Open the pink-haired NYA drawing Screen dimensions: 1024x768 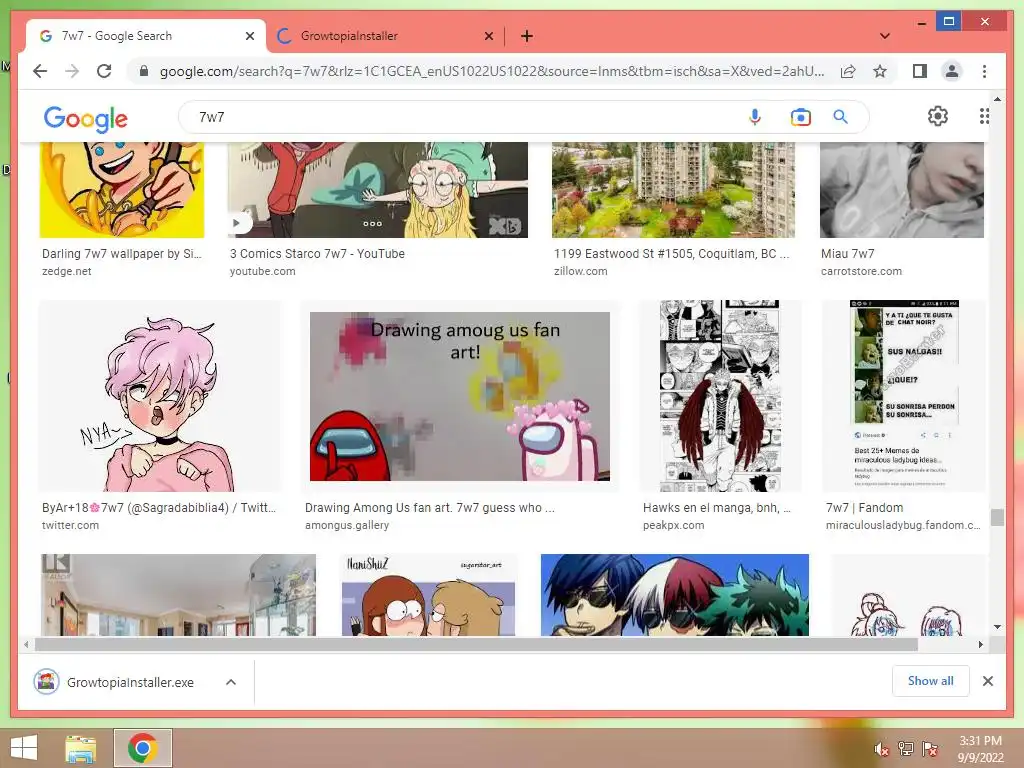(x=161, y=396)
